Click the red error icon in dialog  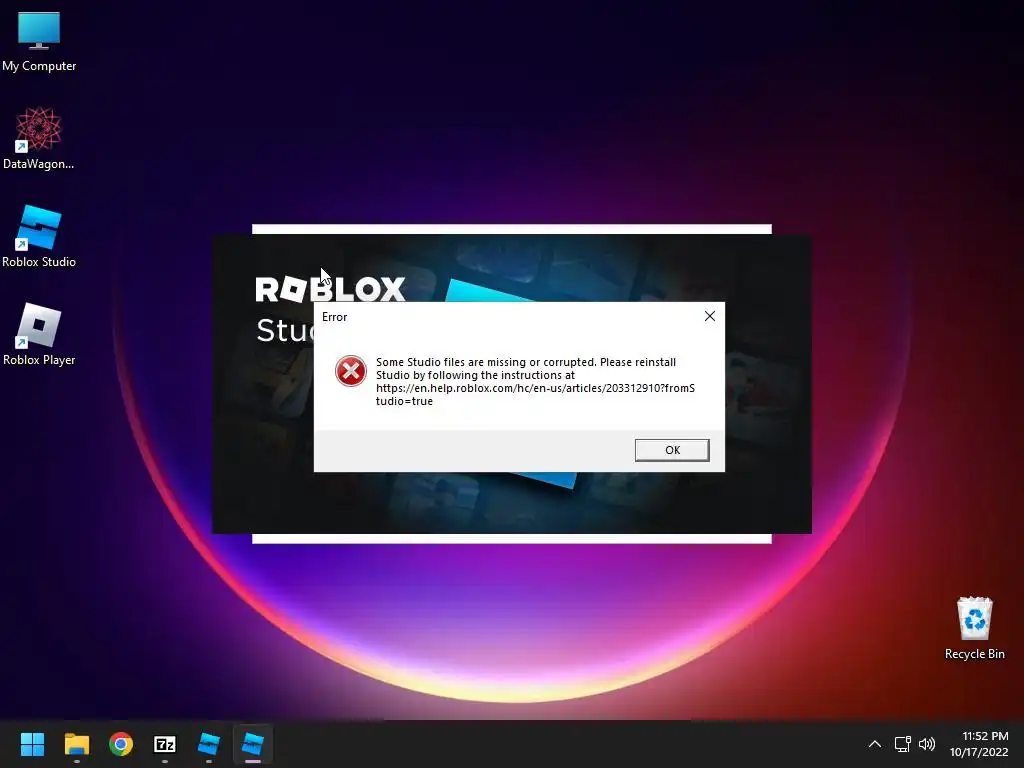click(x=351, y=371)
